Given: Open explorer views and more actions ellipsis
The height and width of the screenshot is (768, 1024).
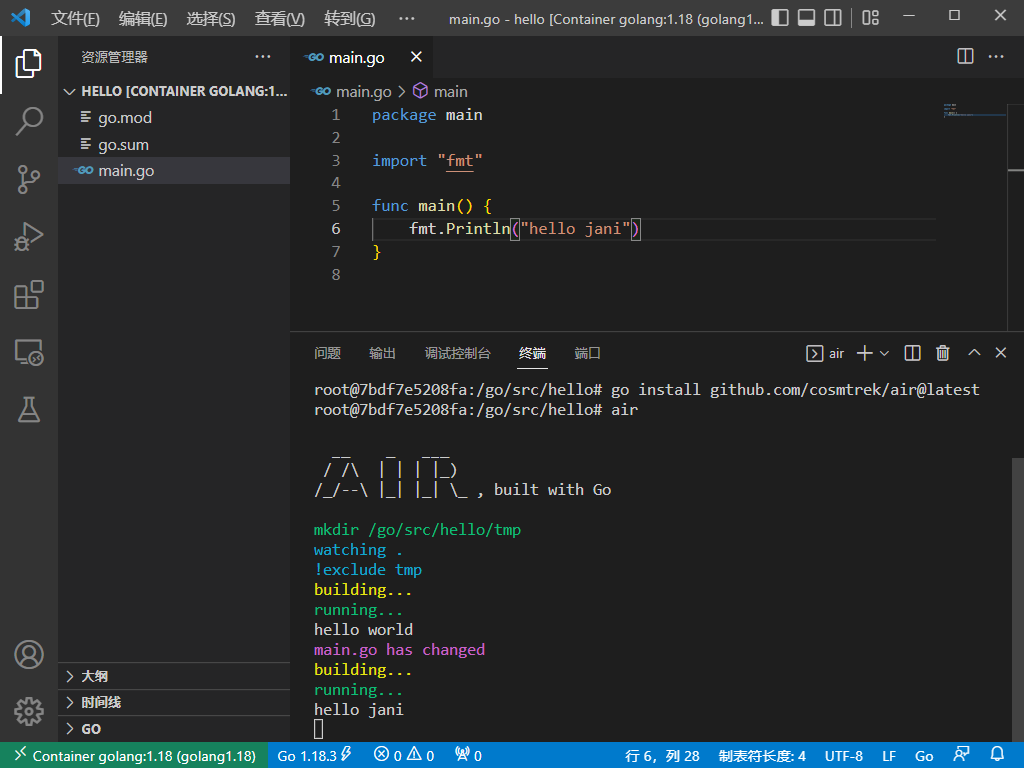Looking at the screenshot, I should (263, 57).
